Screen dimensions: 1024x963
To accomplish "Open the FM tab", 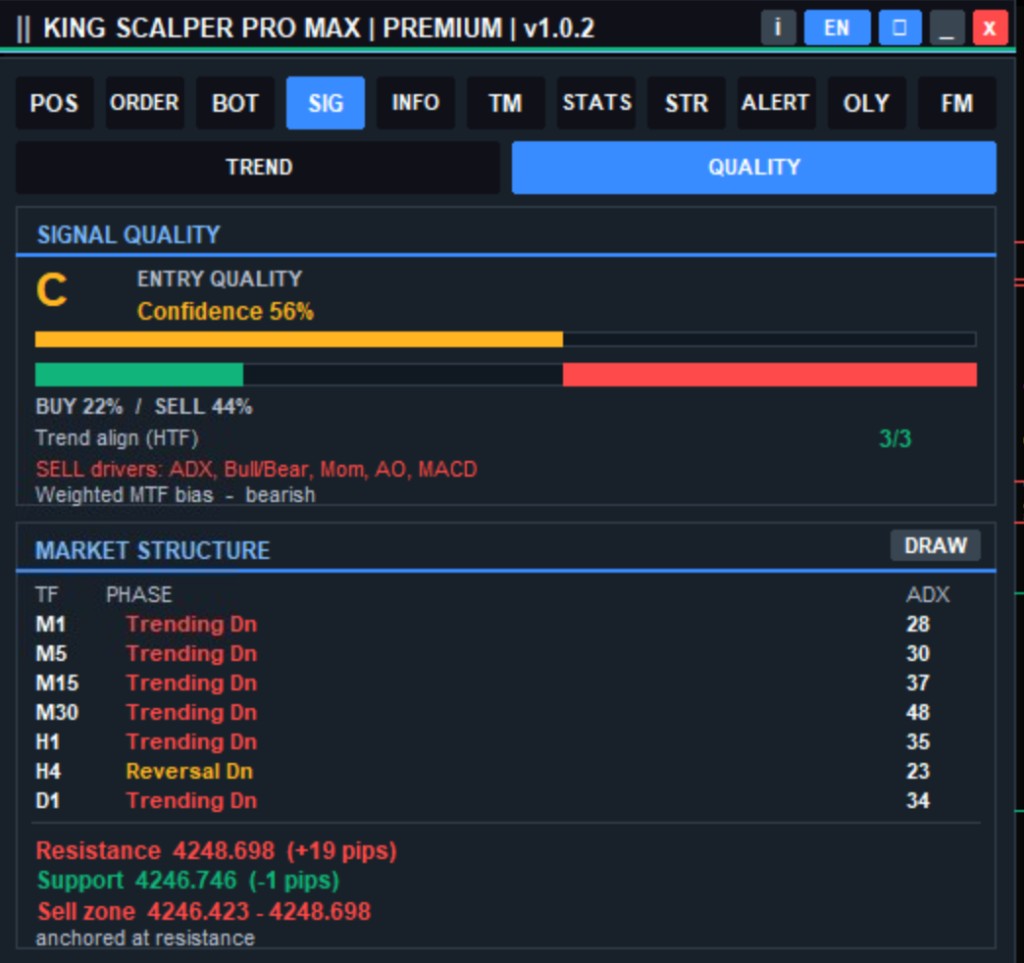I will [x=957, y=103].
